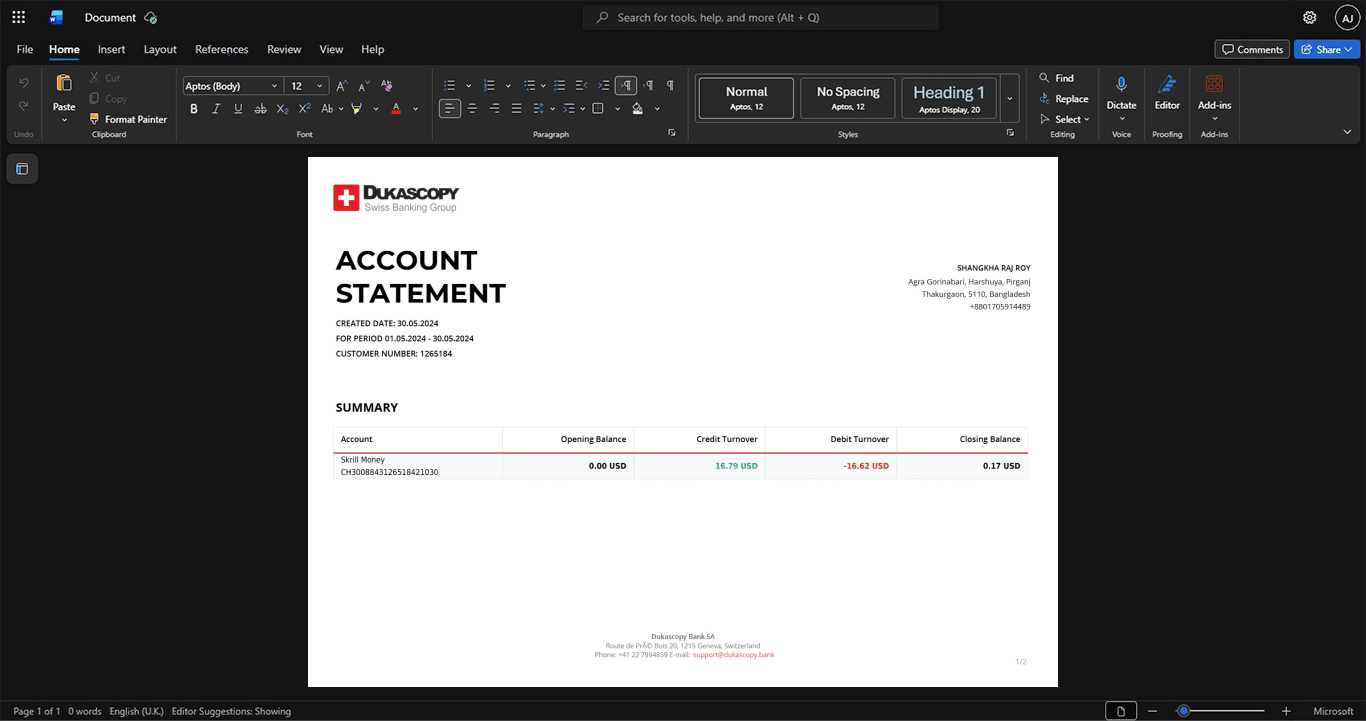
Task: Expand the Share options dropdown
Action: [x=1348, y=49]
